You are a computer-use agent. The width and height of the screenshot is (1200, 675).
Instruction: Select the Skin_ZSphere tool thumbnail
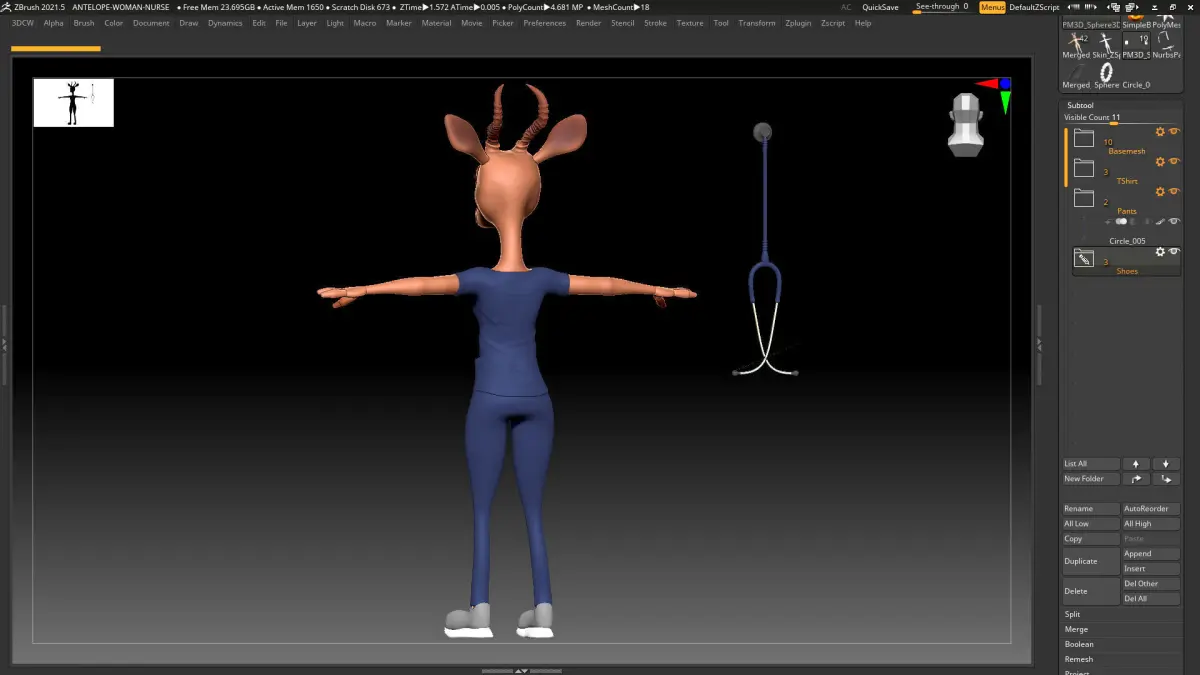(1106, 43)
